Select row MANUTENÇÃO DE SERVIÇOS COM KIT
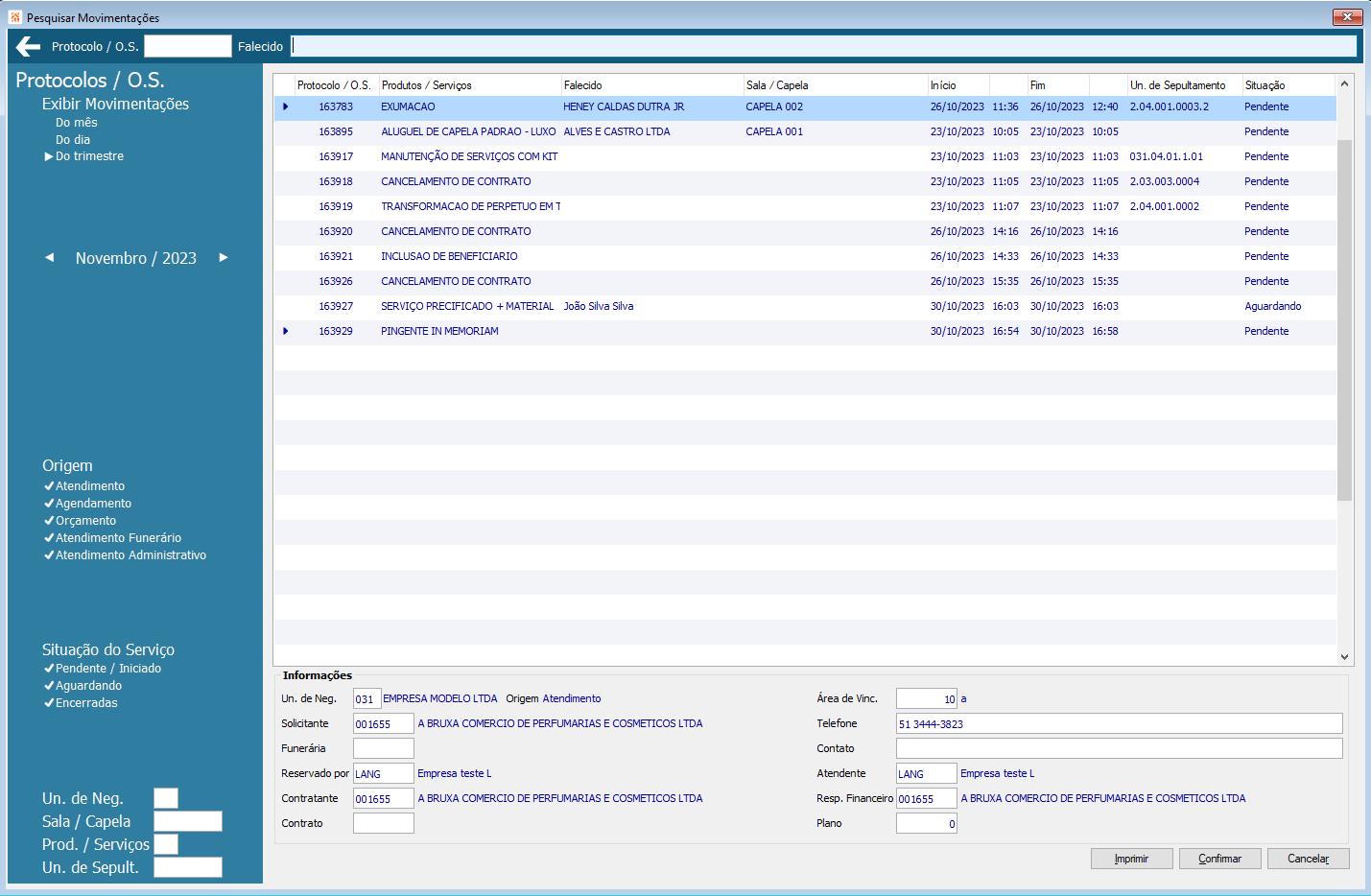Viewport: 1371px width, 896px height. [805, 156]
